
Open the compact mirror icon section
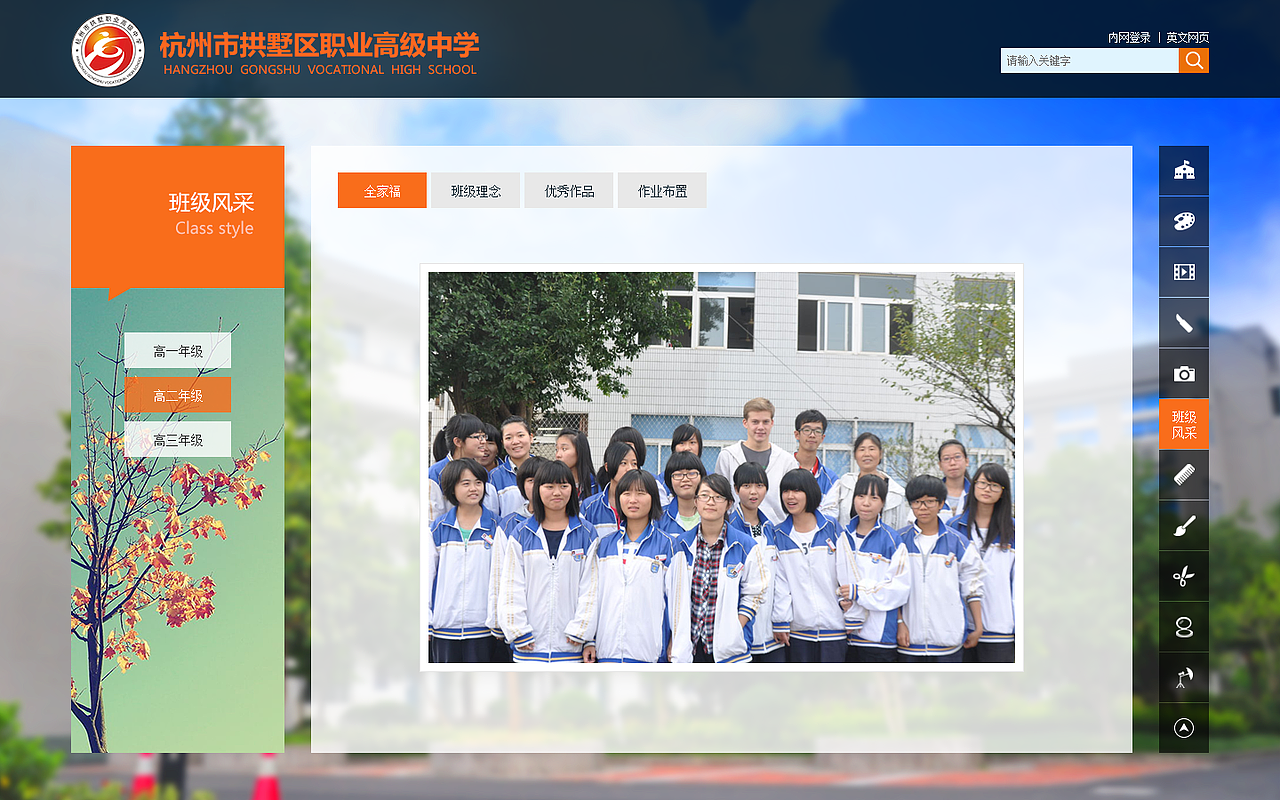(x=1184, y=627)
